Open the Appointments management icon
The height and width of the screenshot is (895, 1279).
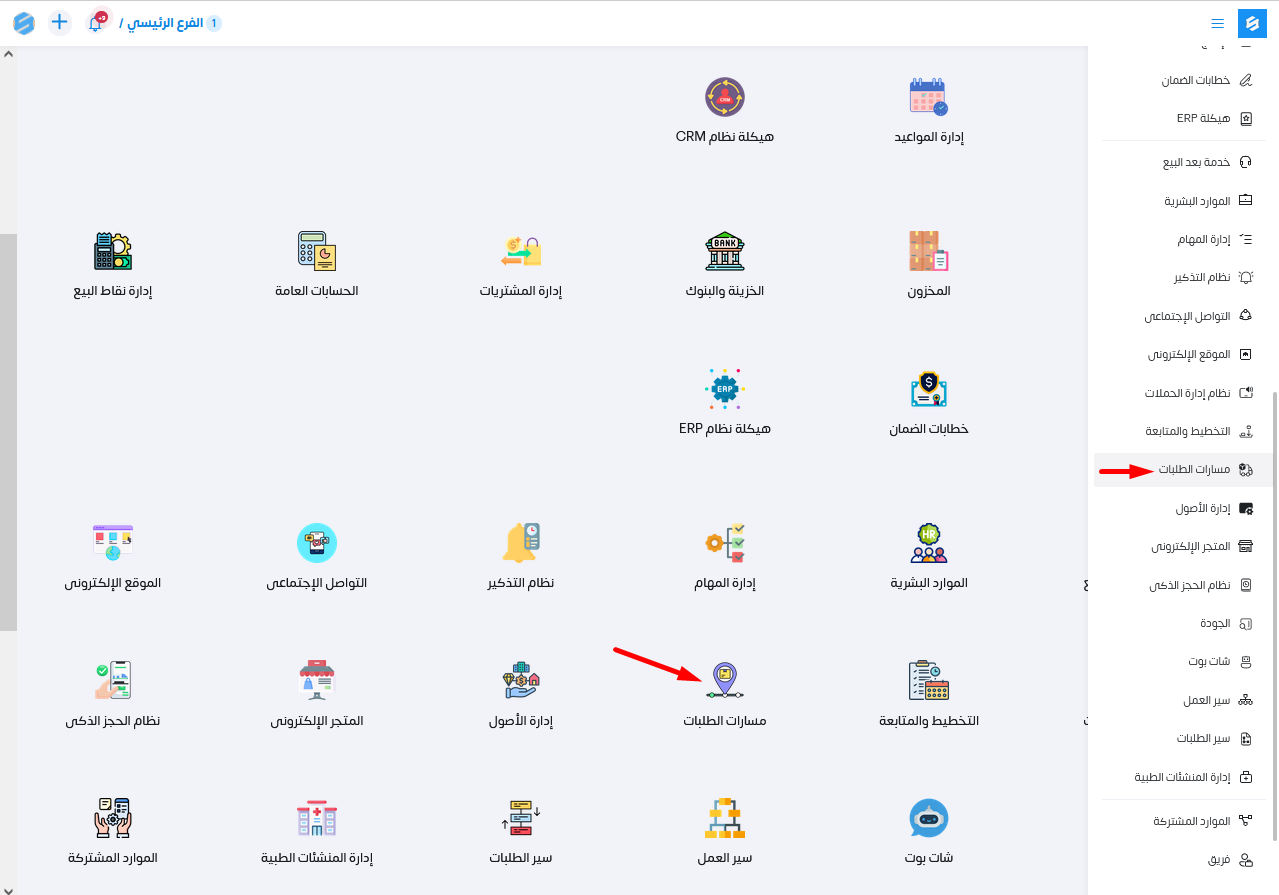click(928, 98)
